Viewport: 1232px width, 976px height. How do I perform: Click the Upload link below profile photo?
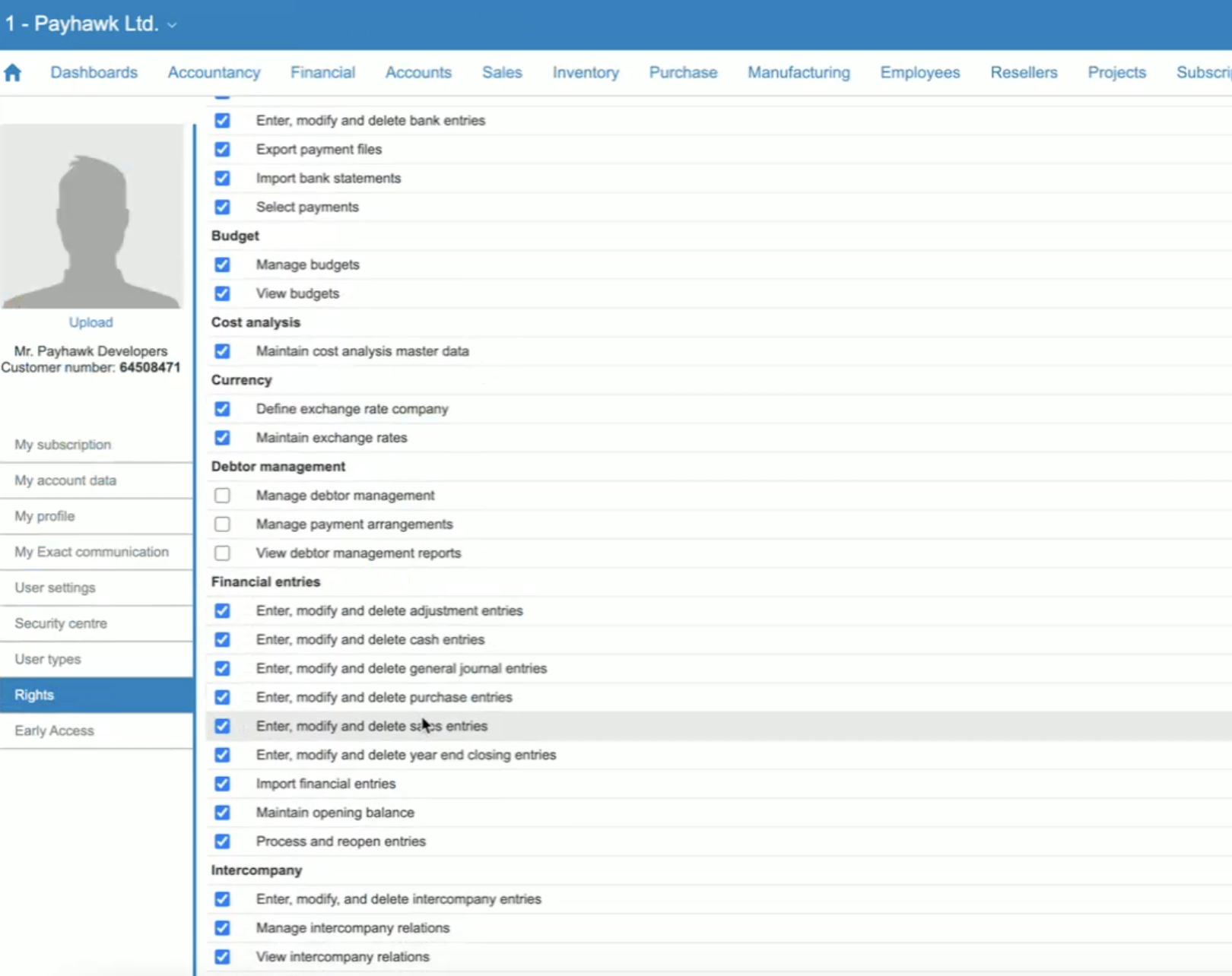[x=90, y=322]
